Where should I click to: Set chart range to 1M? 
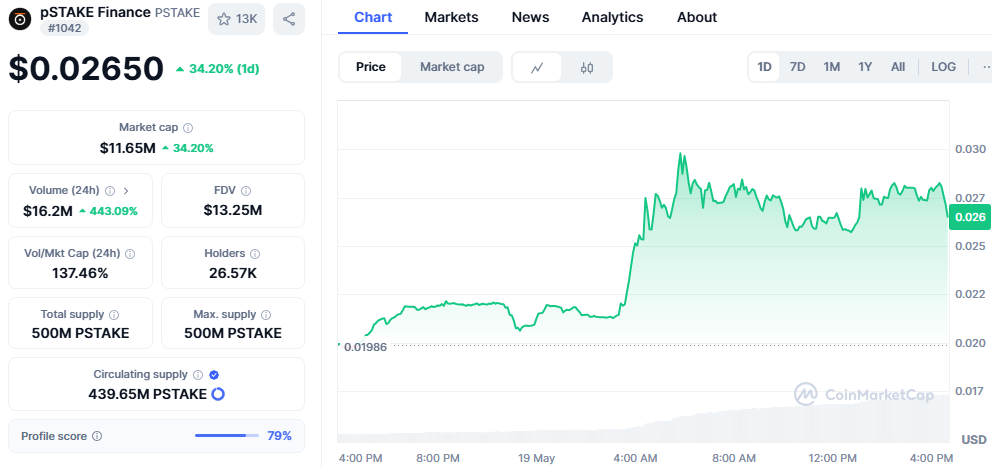[831, 67]
